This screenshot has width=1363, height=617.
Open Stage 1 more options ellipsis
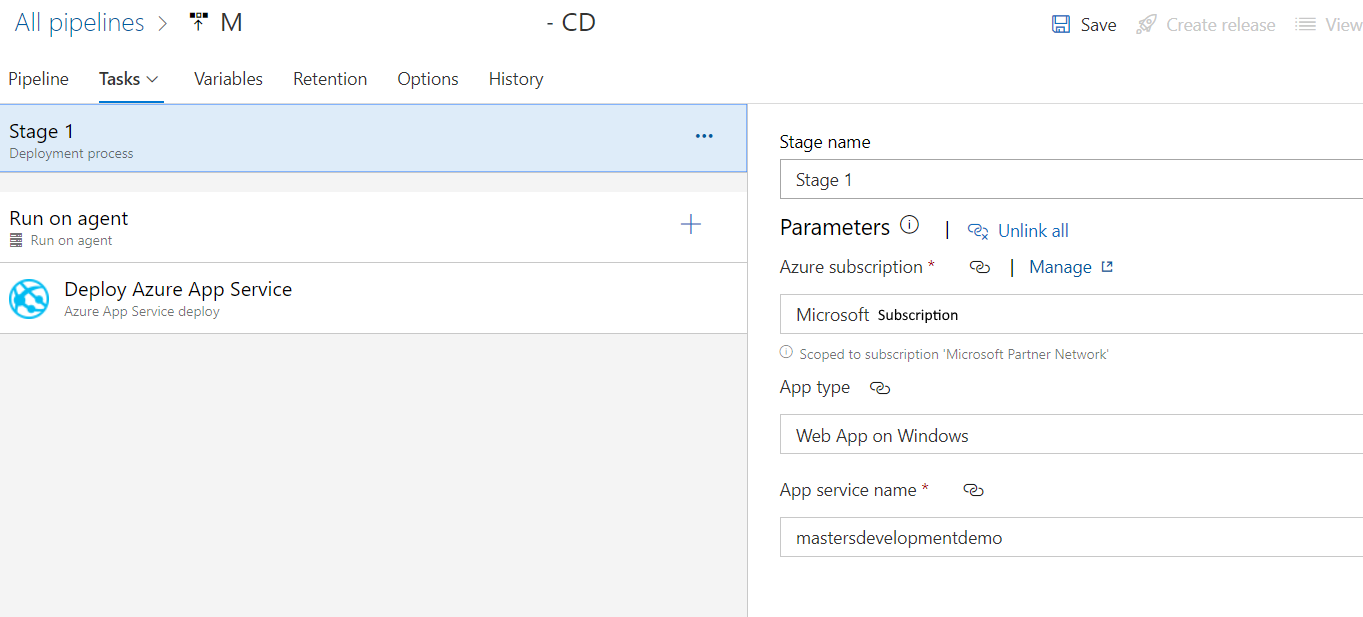pyautogui.click(x=704, y=135)
